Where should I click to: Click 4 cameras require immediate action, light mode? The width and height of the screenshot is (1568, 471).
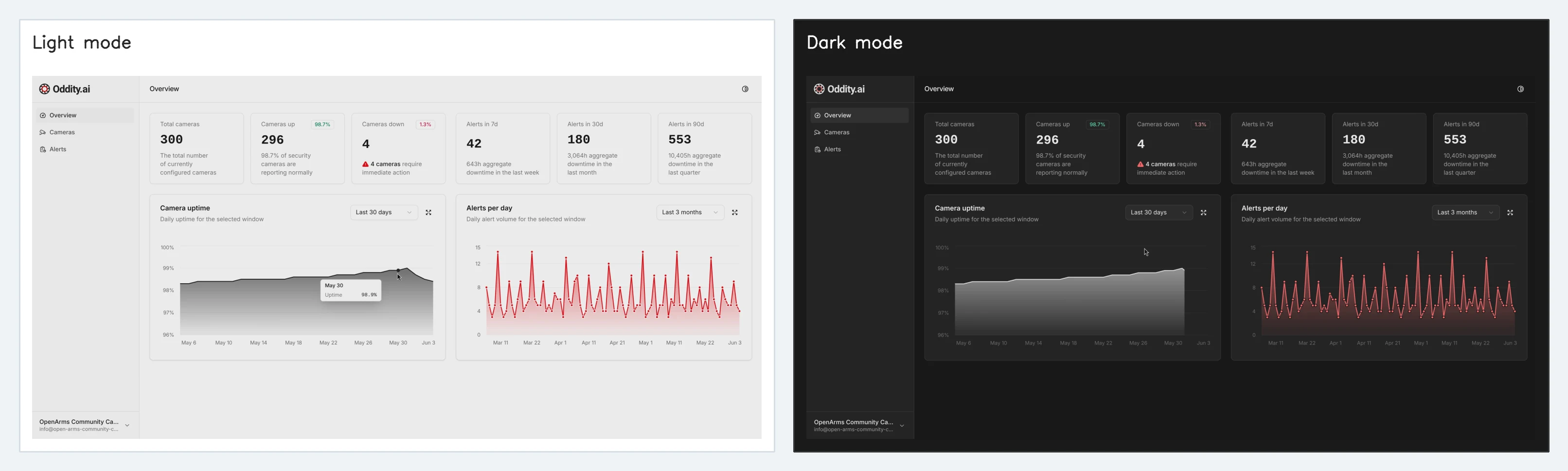point(392,169)
